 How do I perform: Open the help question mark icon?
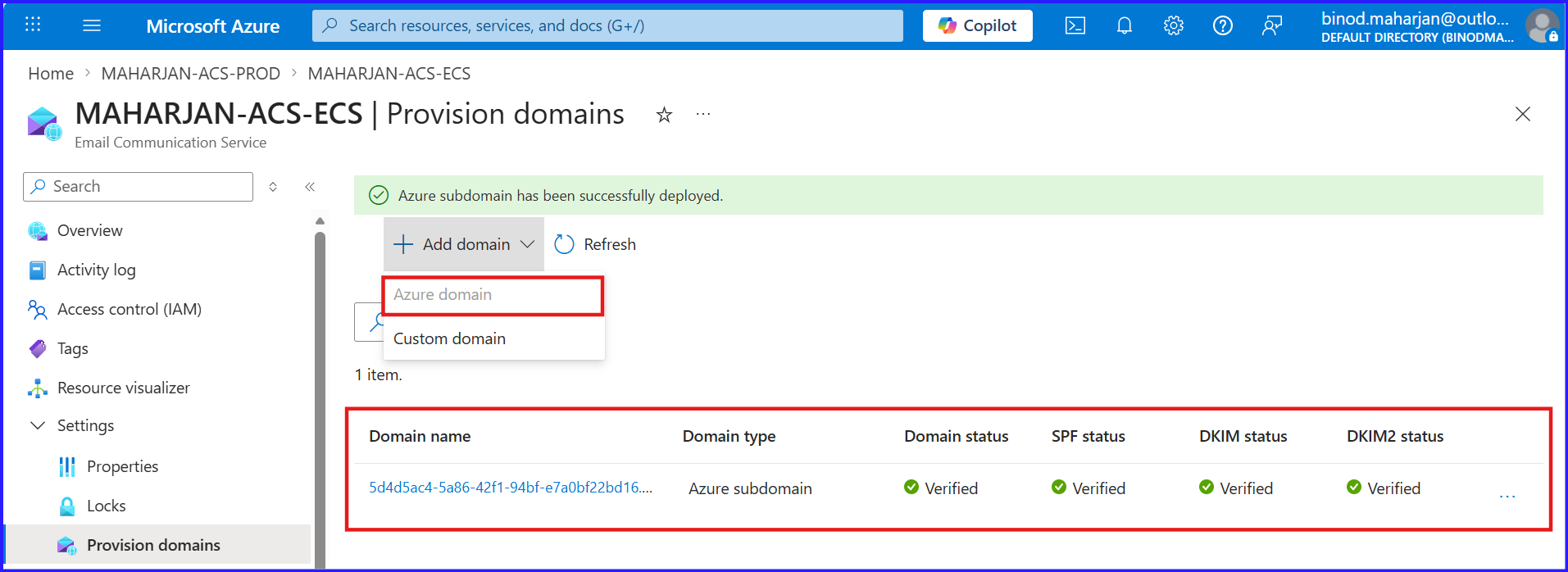click(x=1222, y=25)
